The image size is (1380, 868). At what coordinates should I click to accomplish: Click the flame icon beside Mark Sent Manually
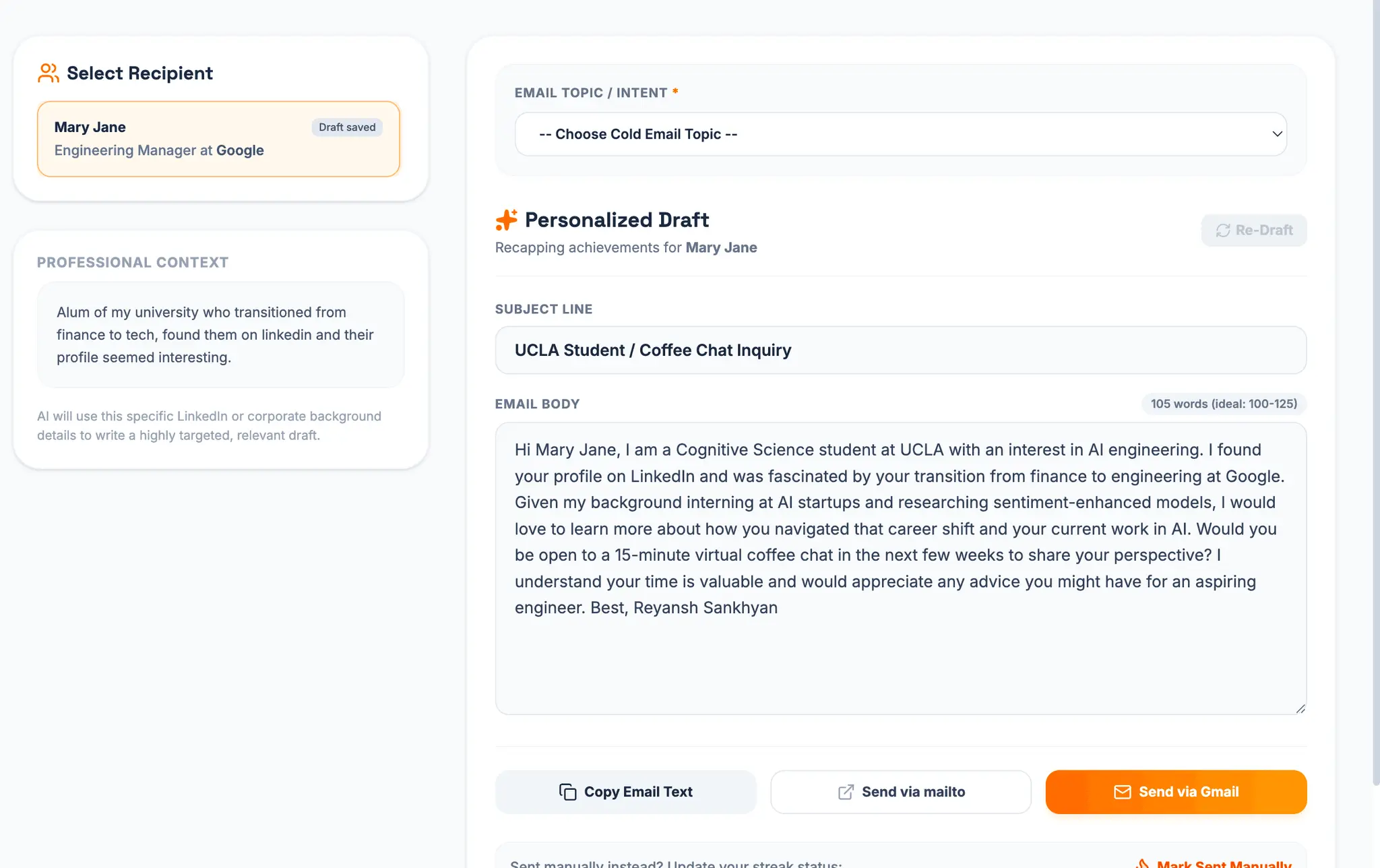pyautogui.click(x=1143, y=863)
